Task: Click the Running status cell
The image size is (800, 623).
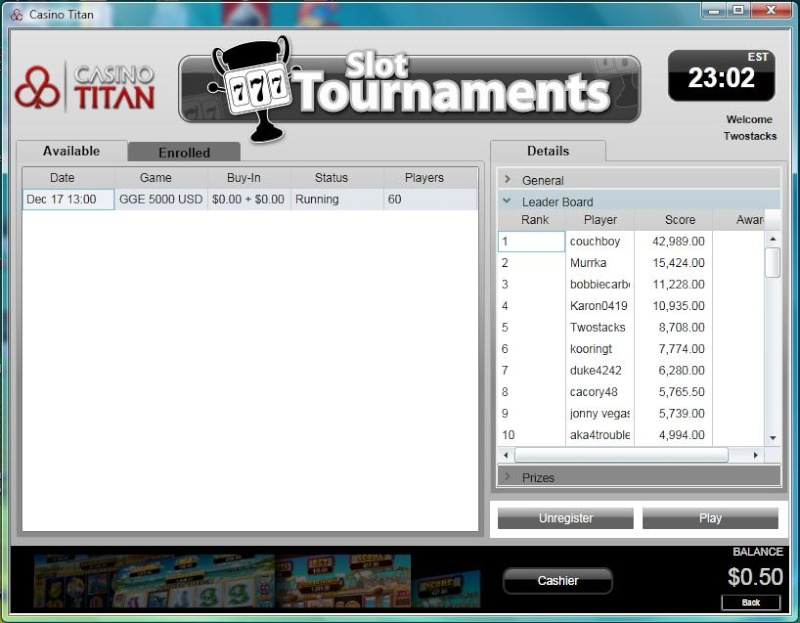Action: pos(337,199)
